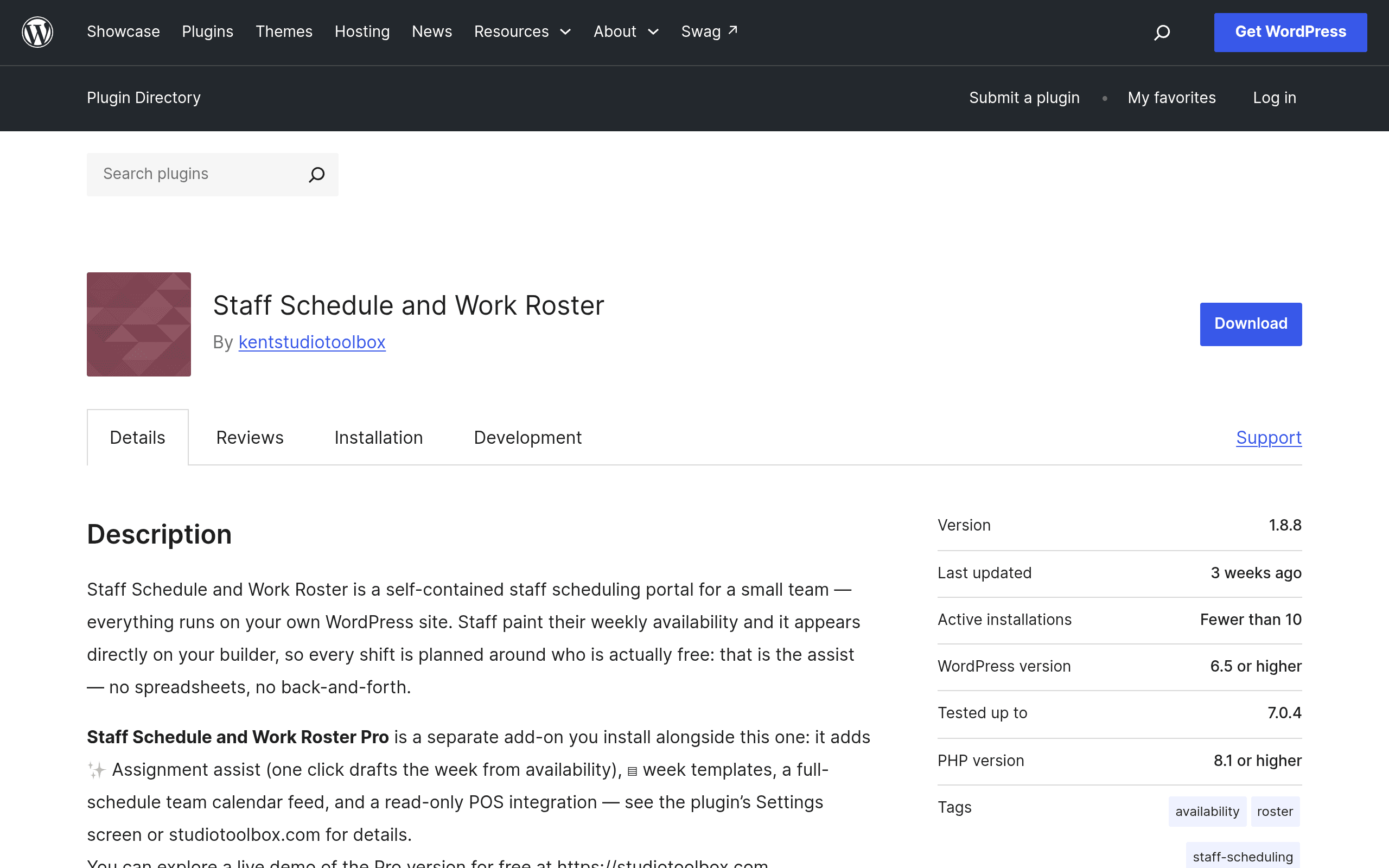This screenshot has width=1389, height=868.
Task: Click Log in link
Action: [x=1275, y=98]
